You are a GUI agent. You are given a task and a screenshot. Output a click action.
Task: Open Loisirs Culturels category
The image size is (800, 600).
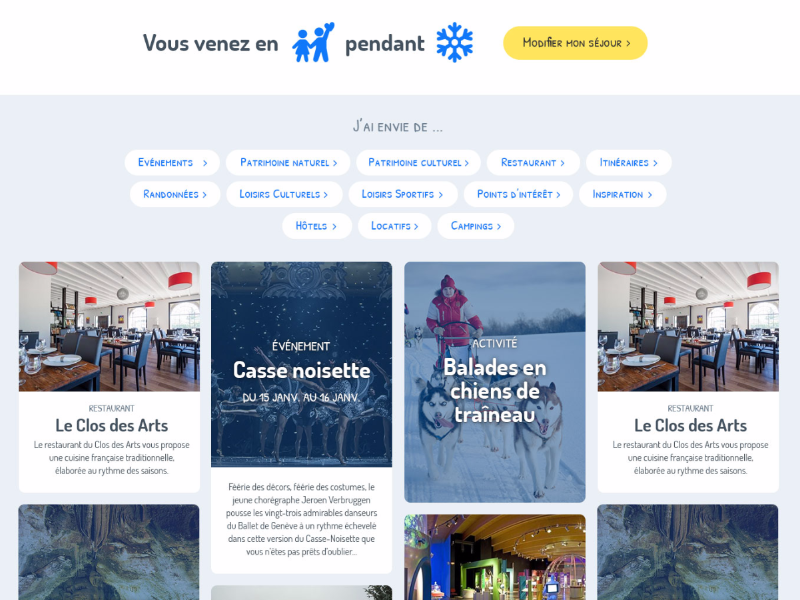(284, 194)
